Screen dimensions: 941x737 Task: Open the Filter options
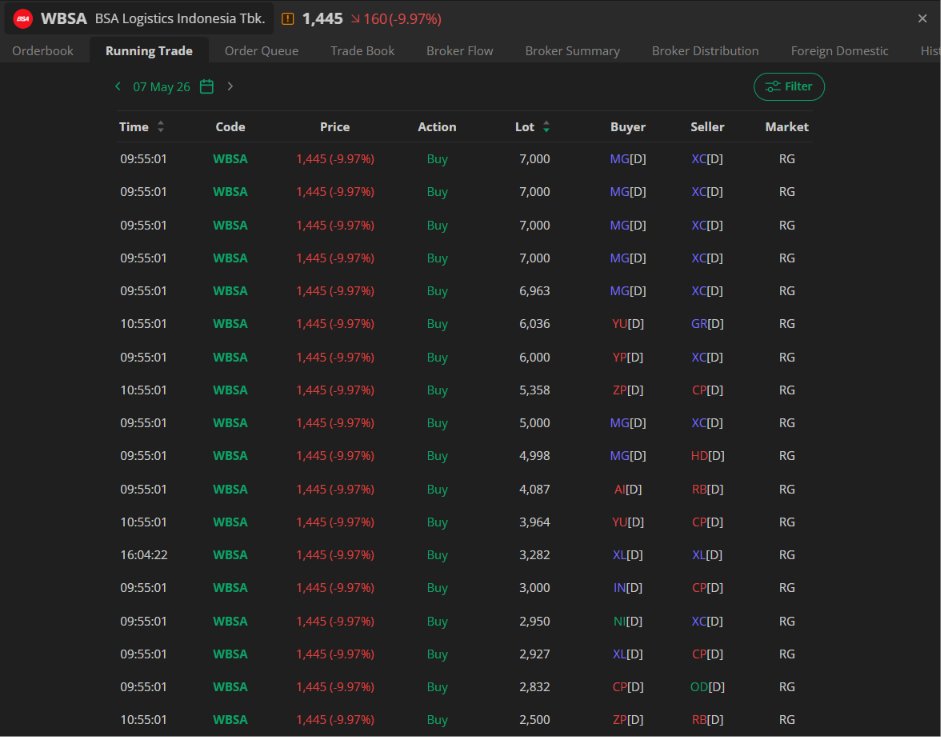789,86
